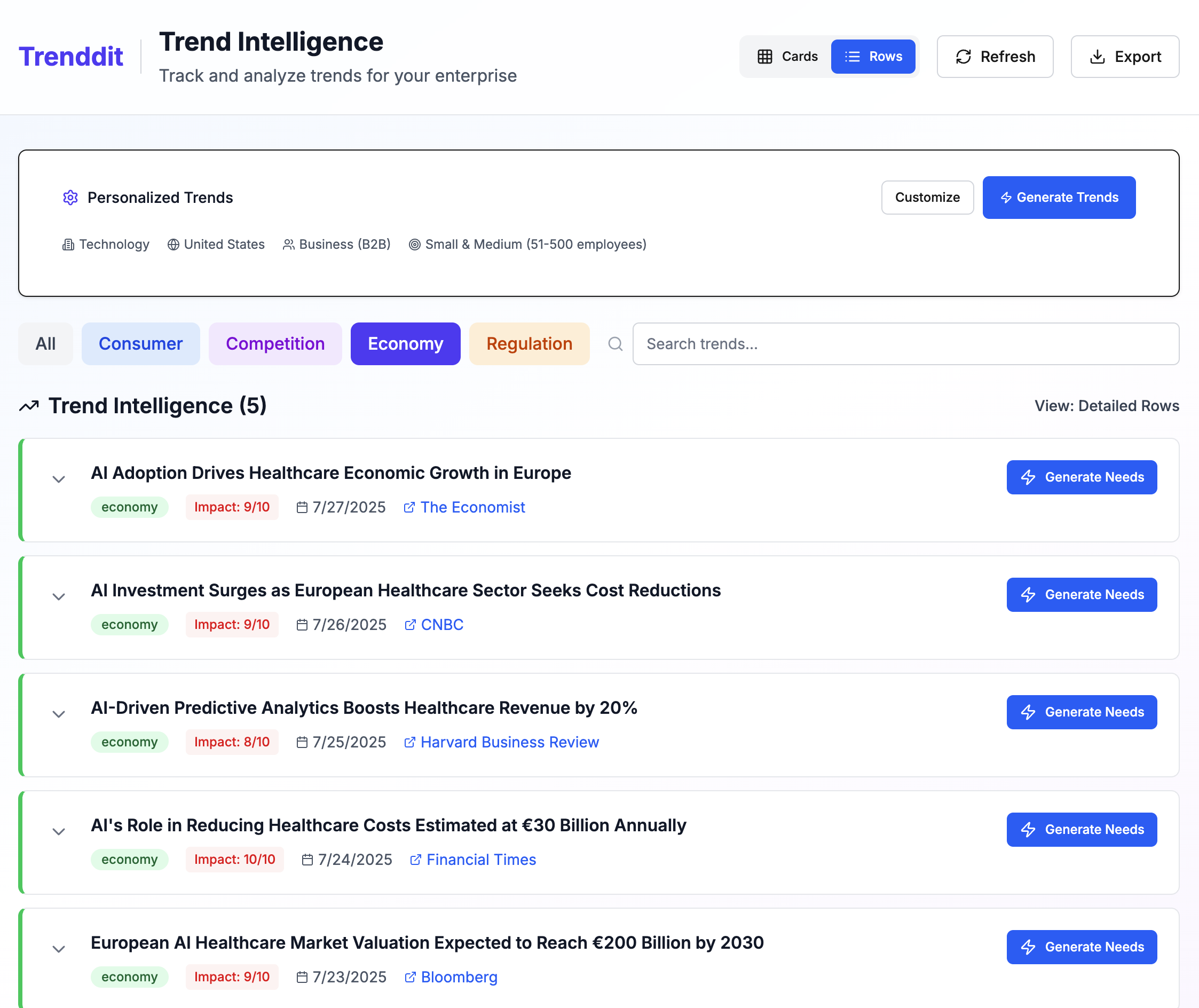Select the Regulation filter tab
Image resolution: width=1199 pixels, height=1008 pixels.
point(529,344)
